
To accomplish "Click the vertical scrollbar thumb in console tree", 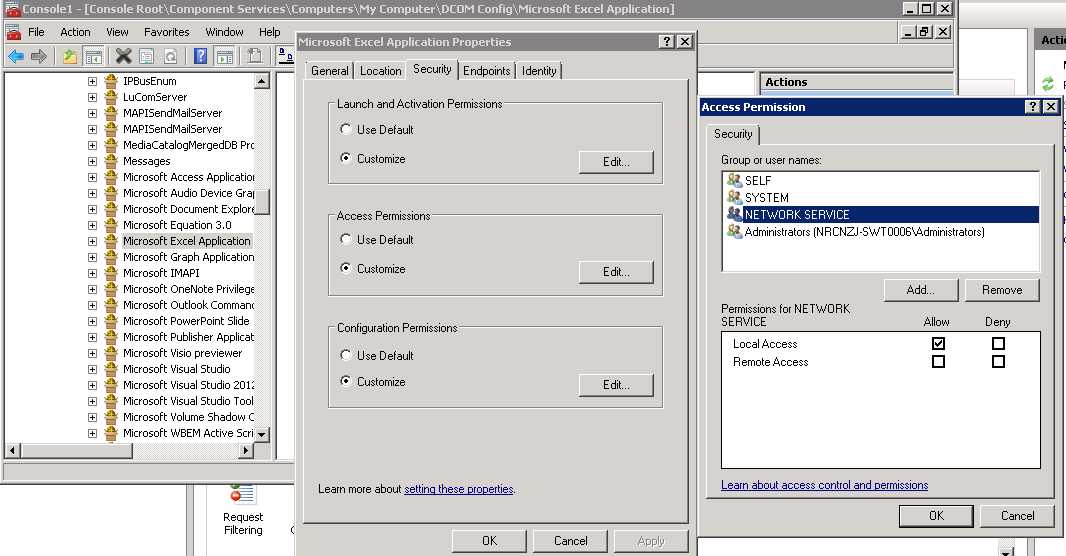I will [262, 201].
